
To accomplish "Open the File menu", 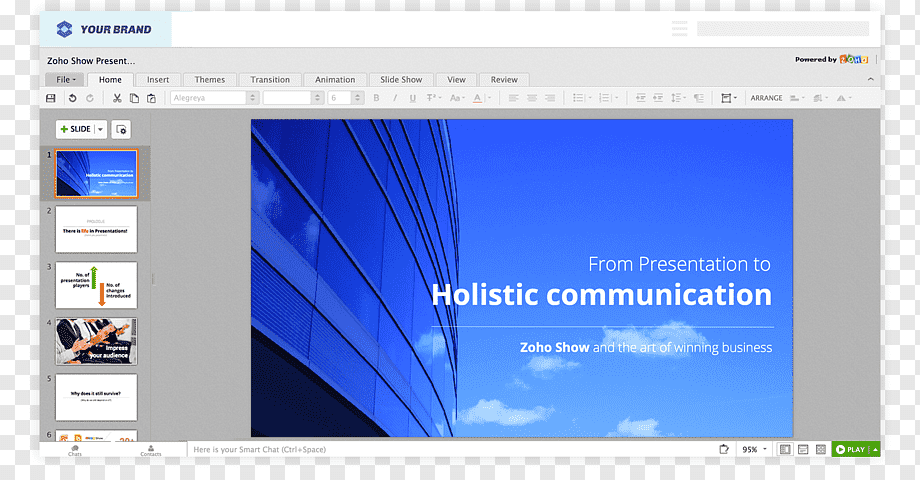I will point(65,80).
